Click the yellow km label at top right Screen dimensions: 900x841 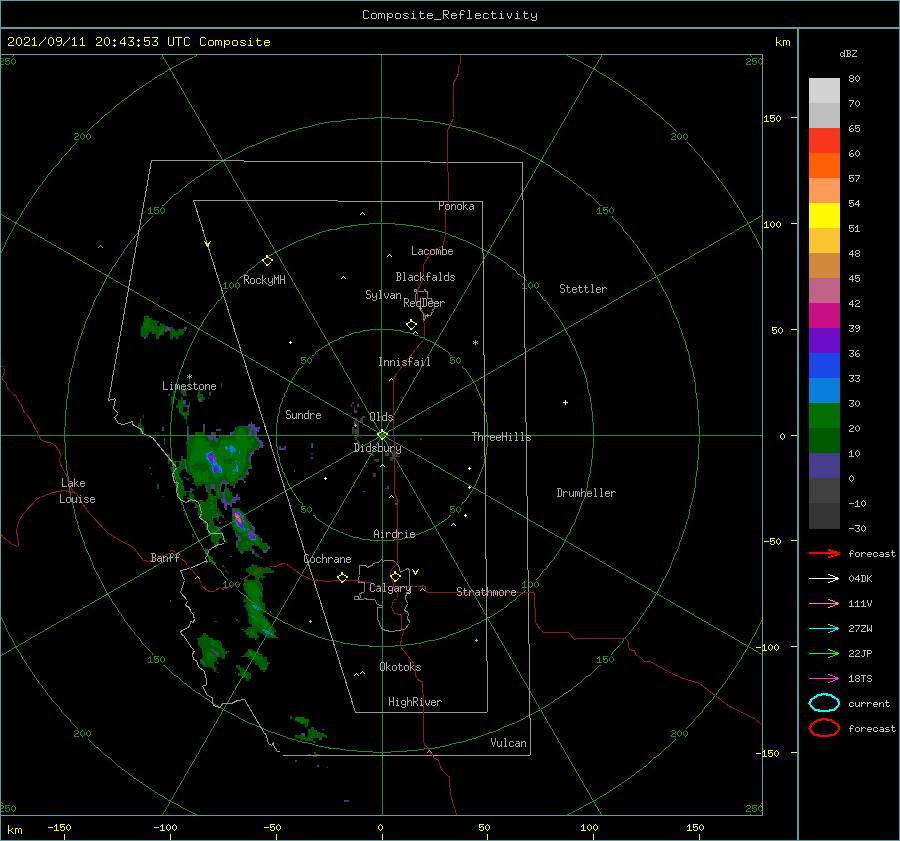[782, 42]
